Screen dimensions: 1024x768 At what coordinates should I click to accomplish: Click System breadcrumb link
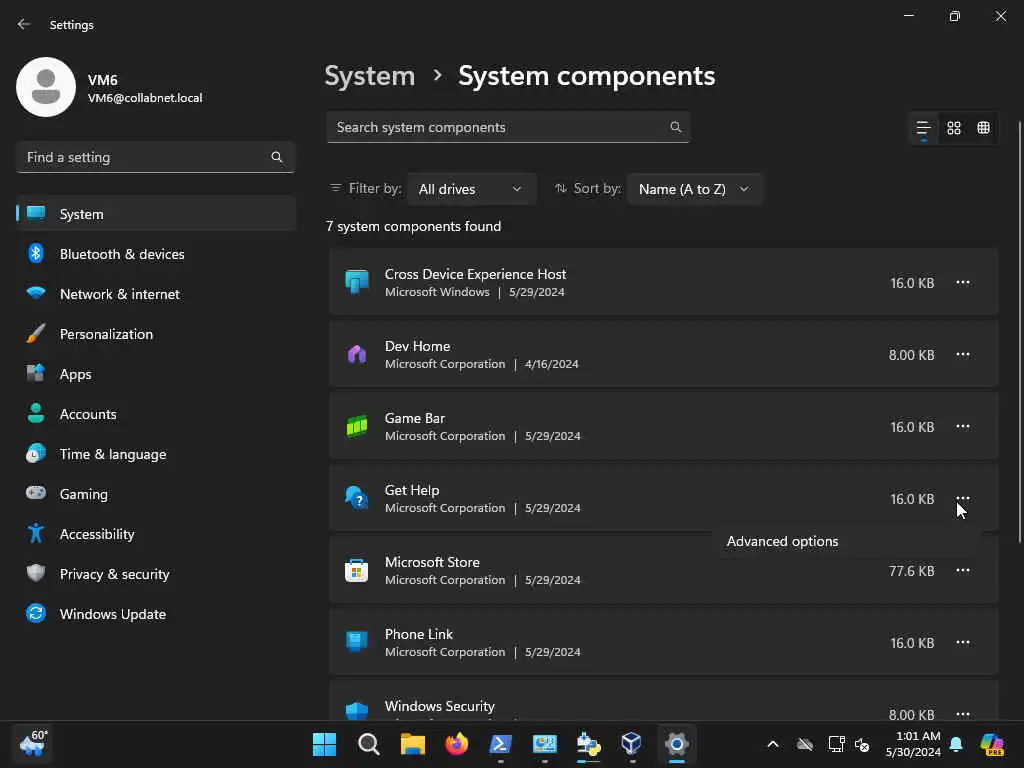click(370, 76)
